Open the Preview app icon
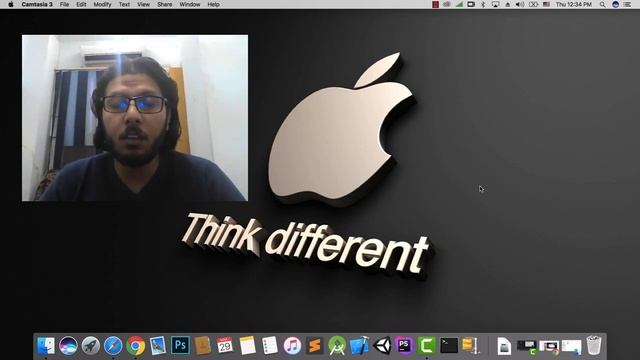Image resolution: width=640 pixels, height=360 pixels. coord(158,346)
